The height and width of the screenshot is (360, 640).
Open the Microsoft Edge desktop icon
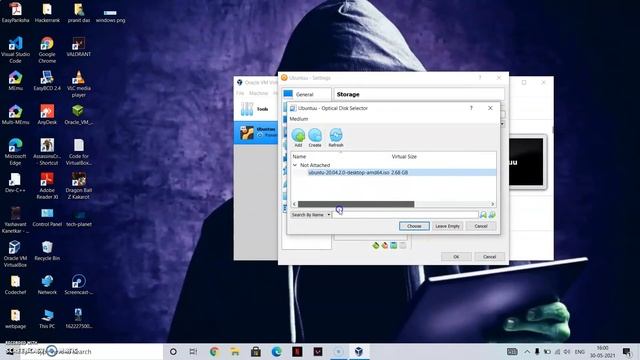(16, 151)
